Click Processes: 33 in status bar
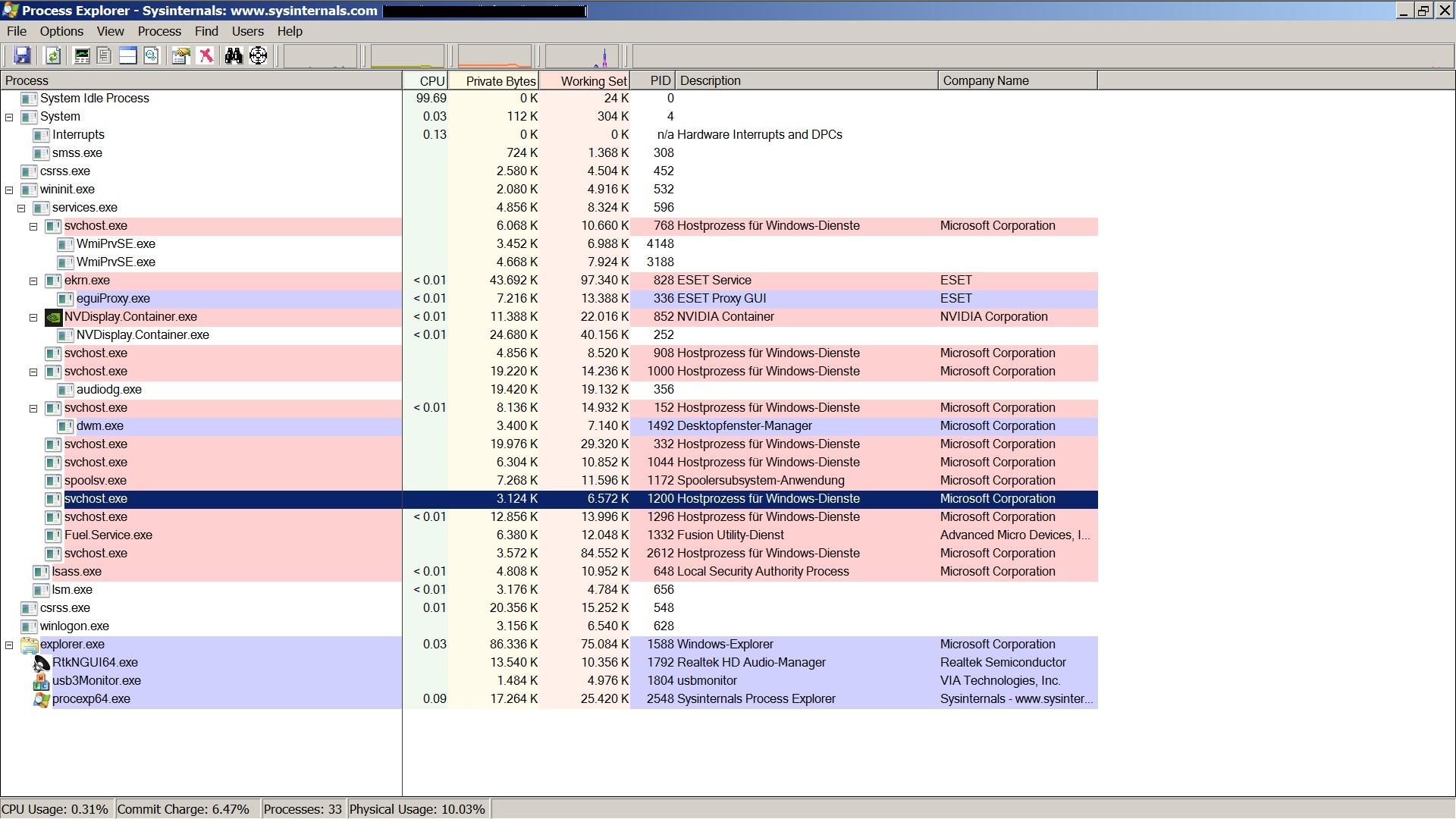Screen dimensions: 1456x819 point(303,809)
